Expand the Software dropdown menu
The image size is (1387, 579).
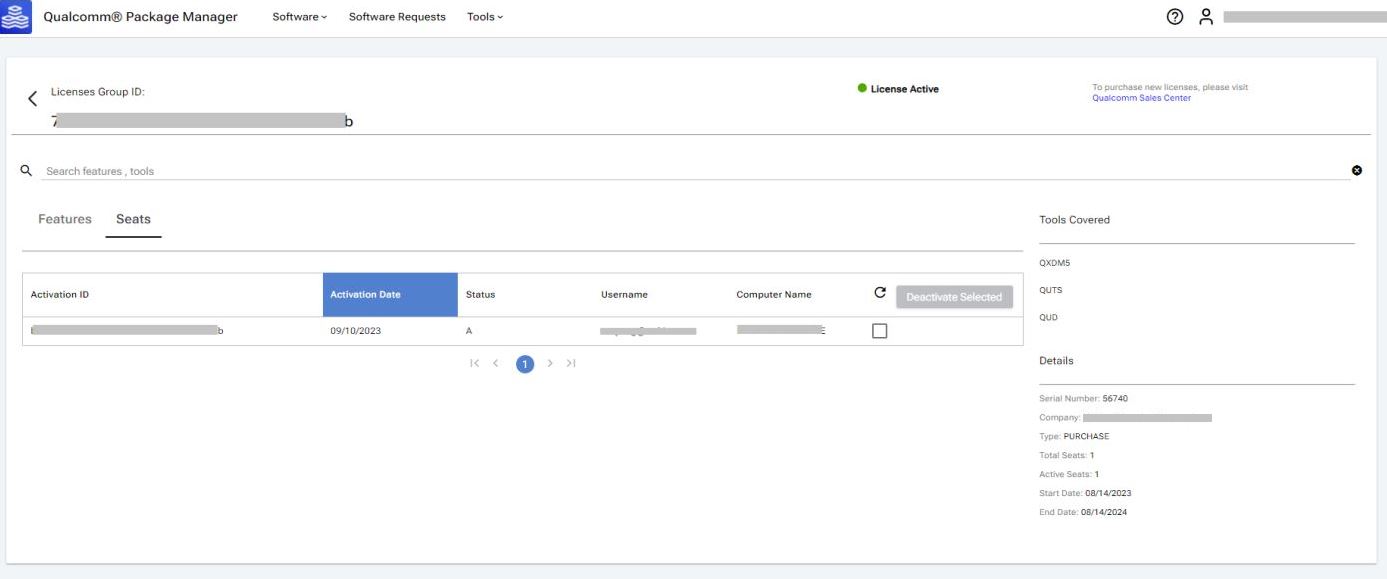tap(300, 18)
